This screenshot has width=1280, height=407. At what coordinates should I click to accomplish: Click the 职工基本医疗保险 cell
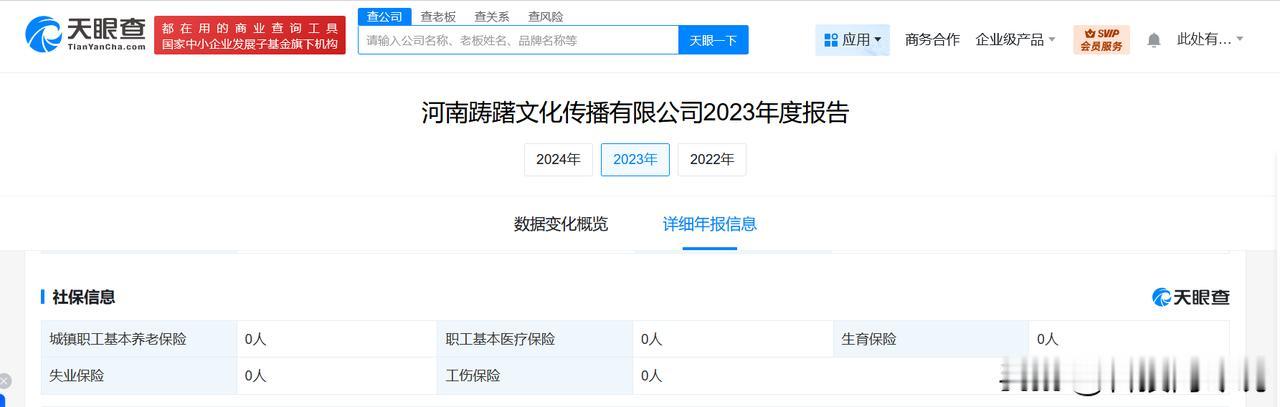click(535, 339)
